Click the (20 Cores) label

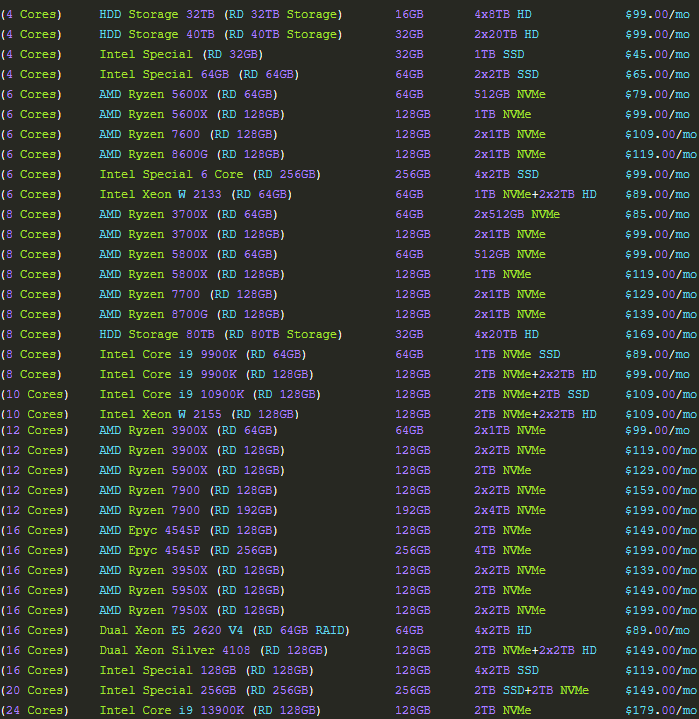[x=35, y=691]
